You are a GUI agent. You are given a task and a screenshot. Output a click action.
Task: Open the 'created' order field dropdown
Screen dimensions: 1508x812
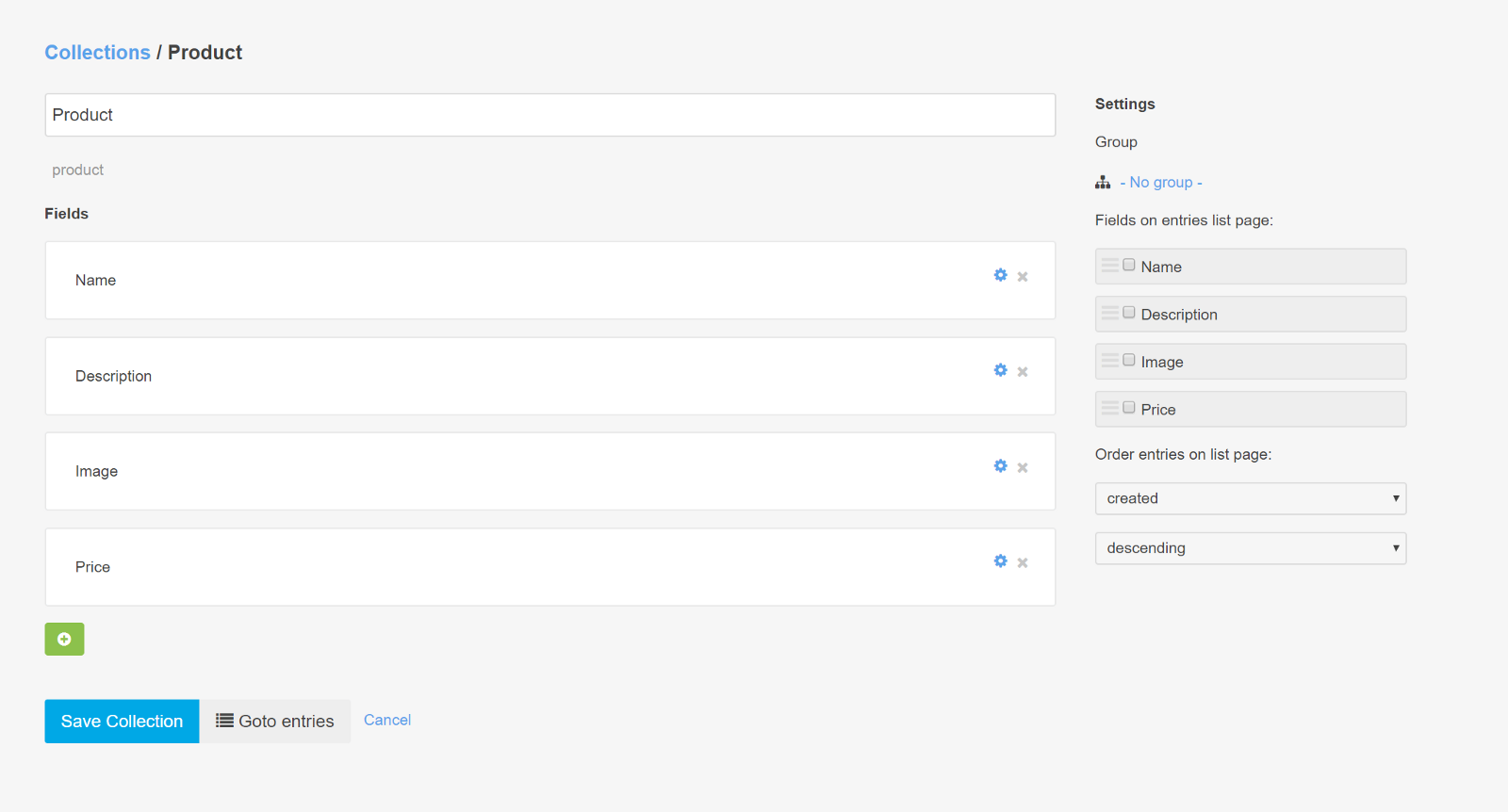1250,498
